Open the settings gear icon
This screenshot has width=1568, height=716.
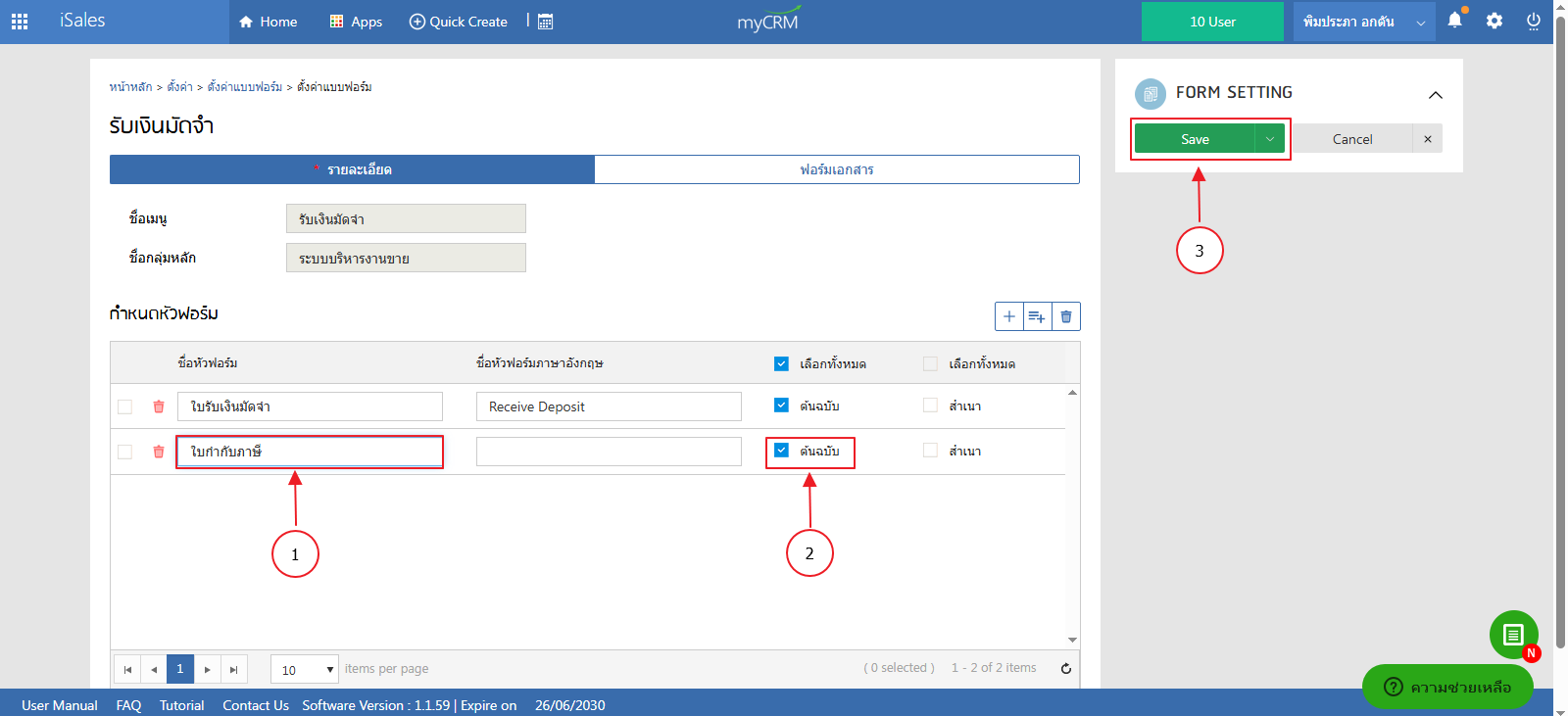pyautogui.click(x=1494, y=21)
